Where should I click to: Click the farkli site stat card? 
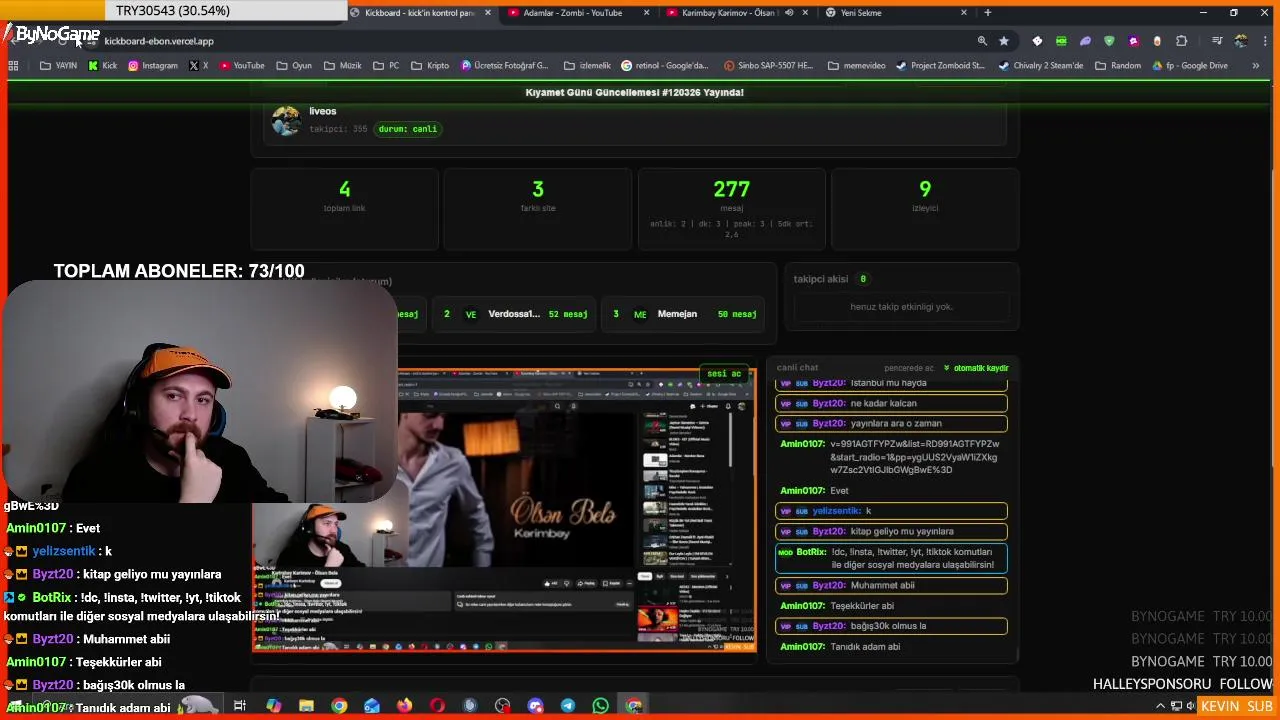pos(538,208)
